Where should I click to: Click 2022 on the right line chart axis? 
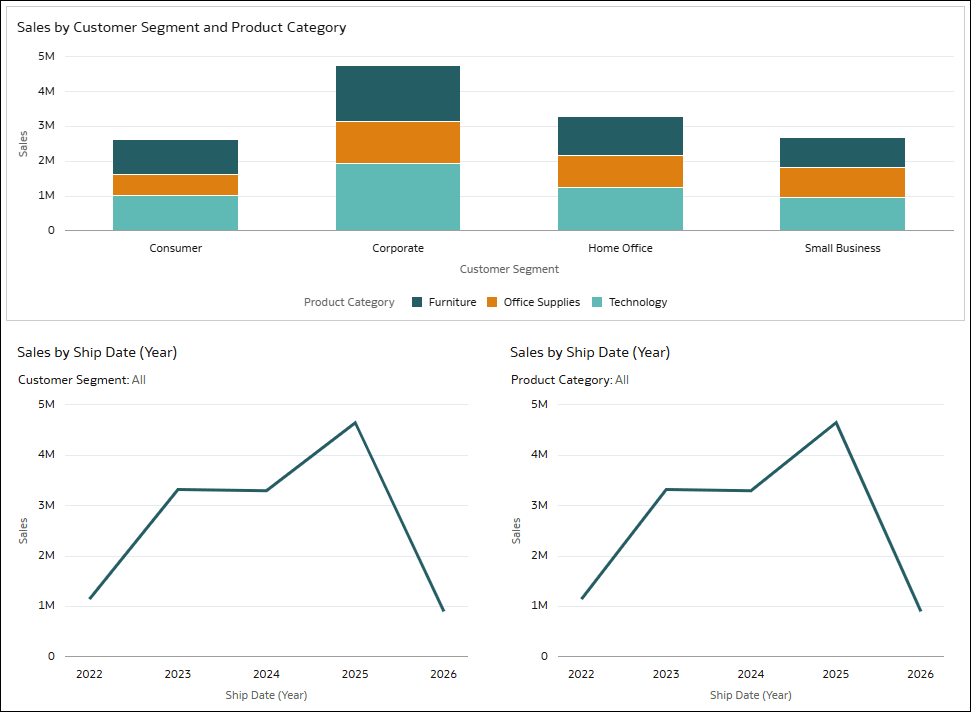coord(581,674)
